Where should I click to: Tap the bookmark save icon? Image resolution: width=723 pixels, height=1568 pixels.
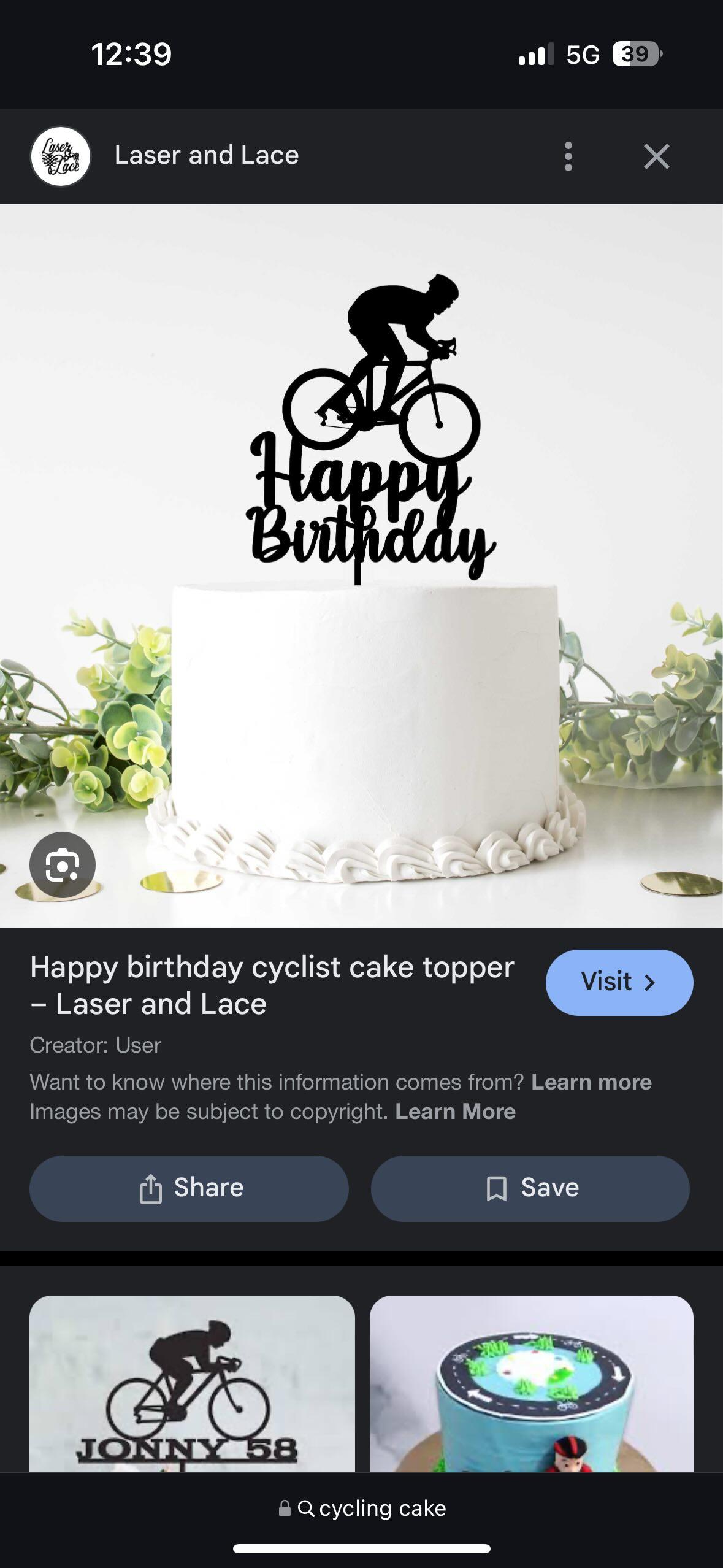tap(496, 1189)
